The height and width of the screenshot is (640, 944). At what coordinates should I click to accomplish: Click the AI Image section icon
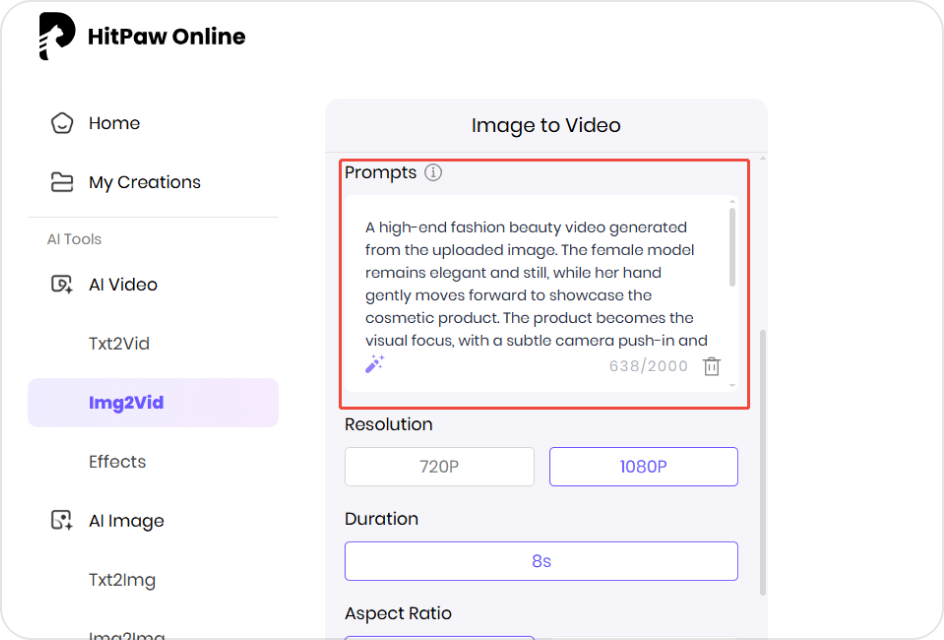tap(62, 521)
